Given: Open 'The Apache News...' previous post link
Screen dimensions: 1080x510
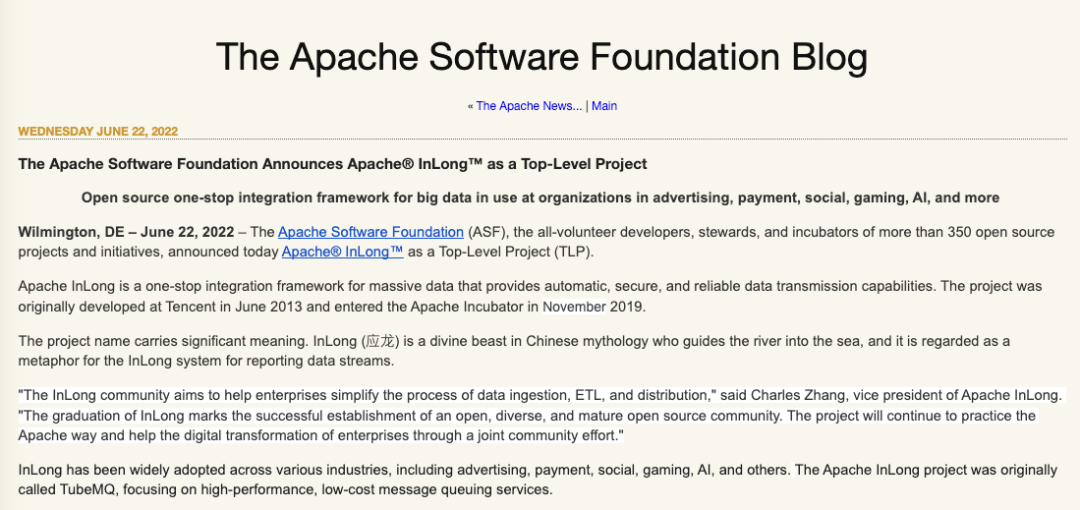Looking at the screenshot, I should point(529,106).
